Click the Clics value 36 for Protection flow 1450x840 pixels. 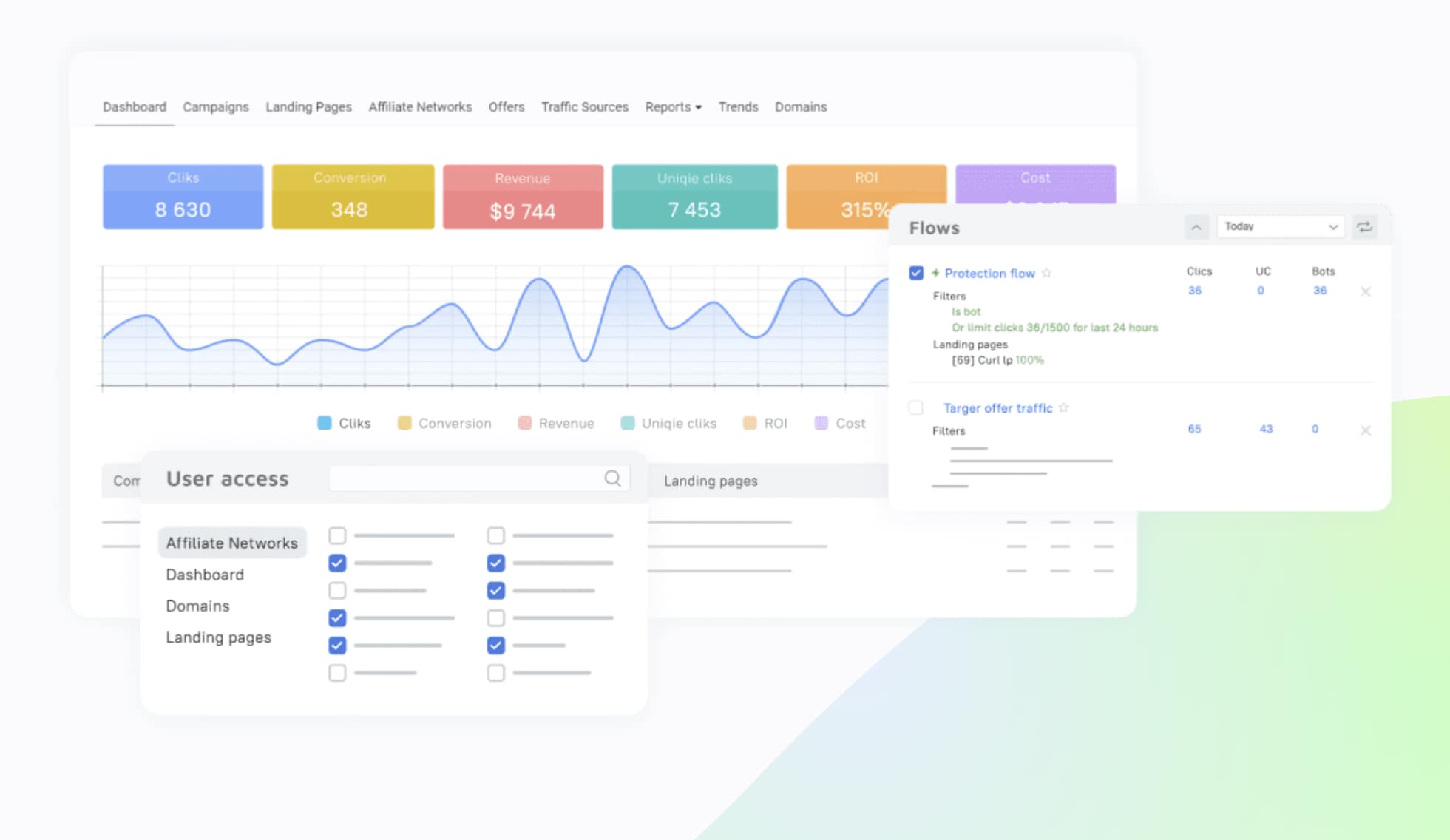pyautogui.click(x=1195, y=290)
